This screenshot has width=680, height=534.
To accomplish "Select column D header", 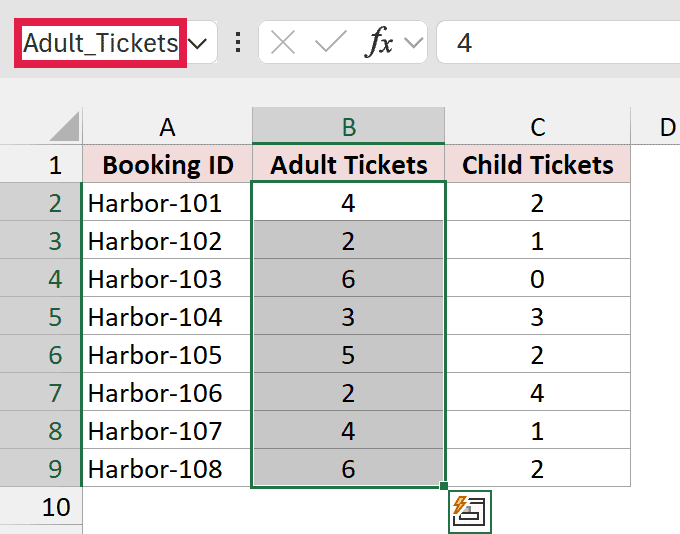I will pos(656,126).
